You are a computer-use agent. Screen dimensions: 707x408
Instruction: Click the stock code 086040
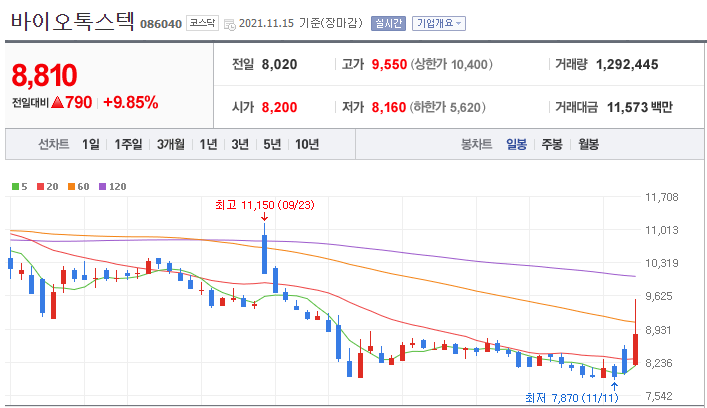tap(161, 24)
